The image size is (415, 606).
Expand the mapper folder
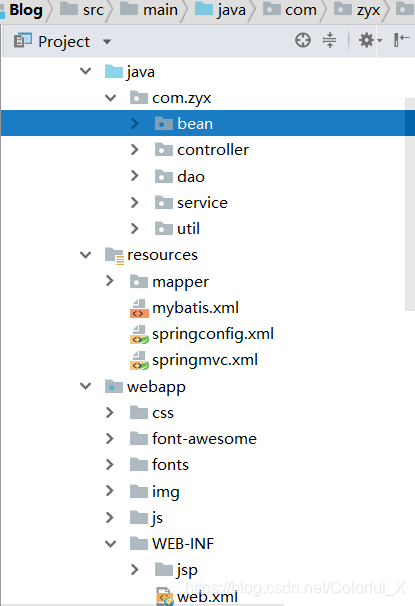click(110, 281)
